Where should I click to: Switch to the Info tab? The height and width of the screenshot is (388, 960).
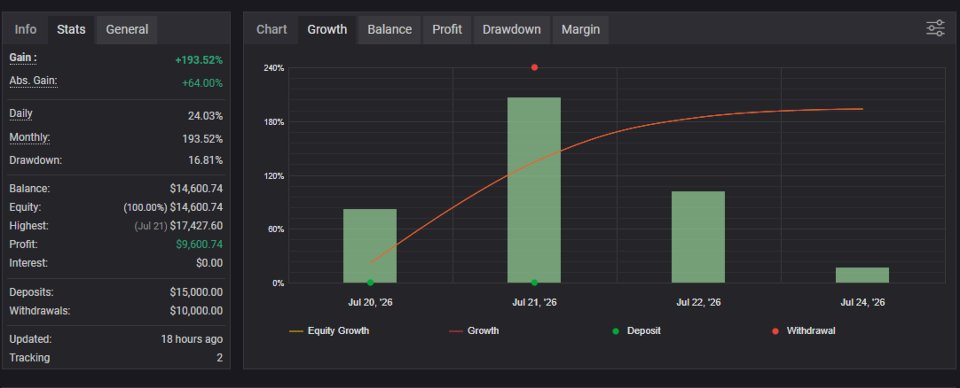25,29
